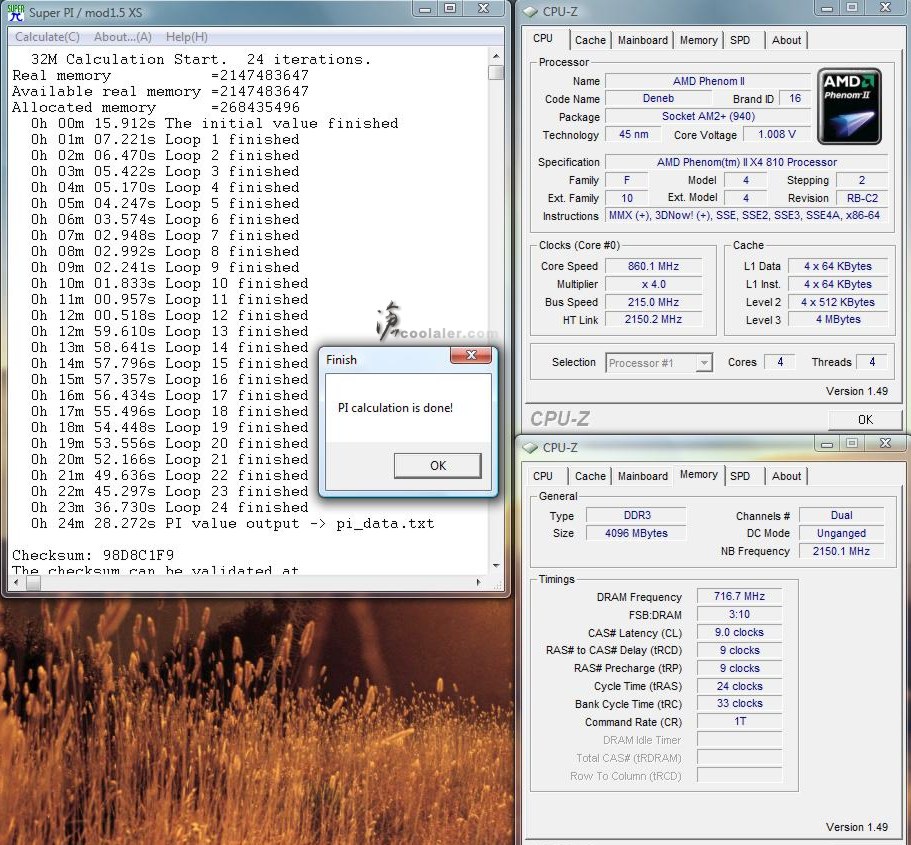Viewport: 911px width, 845px height.
Task: Click the DC Mode value Unganged
Action: point(841,534)
